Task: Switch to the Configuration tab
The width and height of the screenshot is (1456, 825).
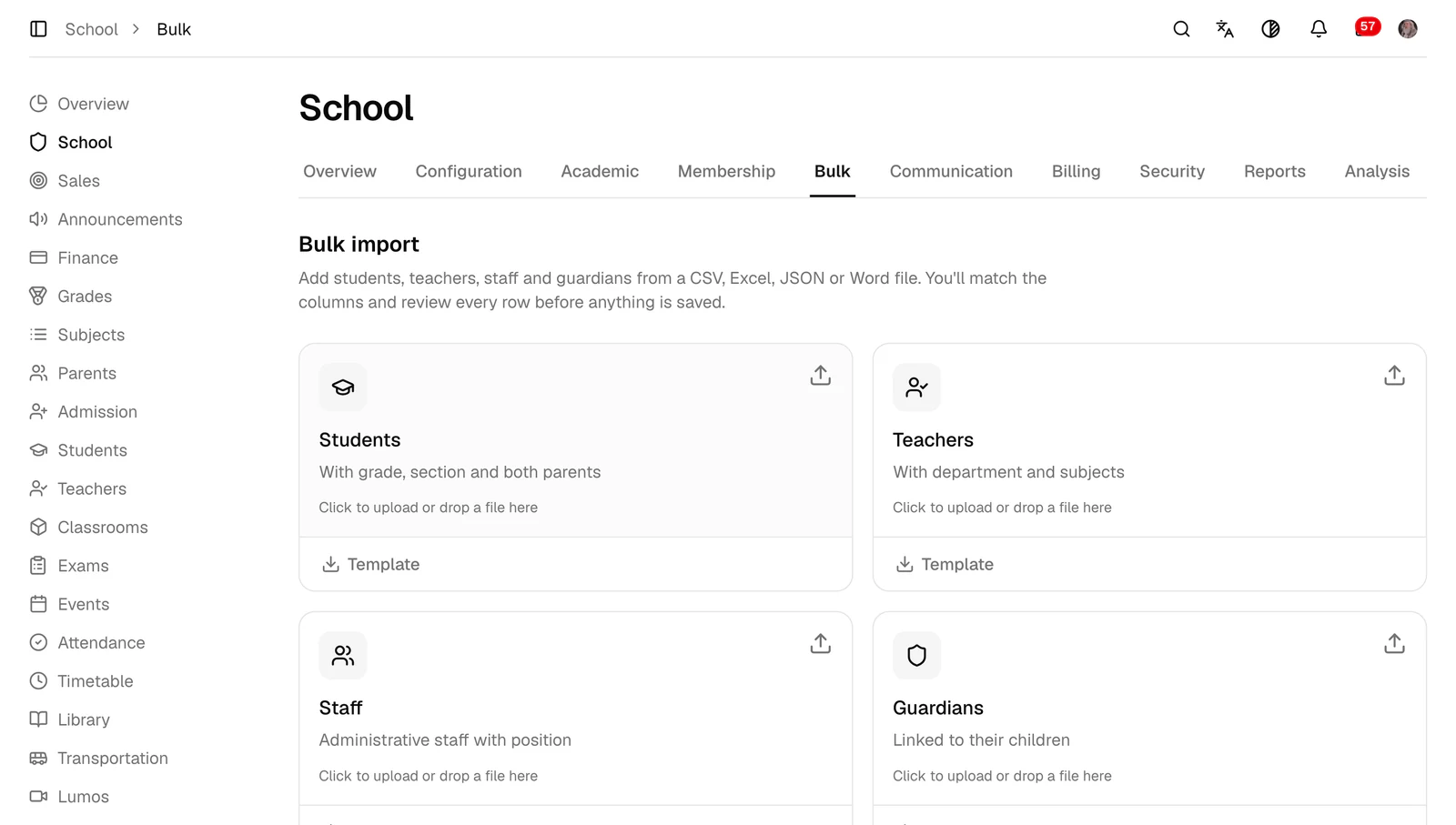Action: pos(469,172)
